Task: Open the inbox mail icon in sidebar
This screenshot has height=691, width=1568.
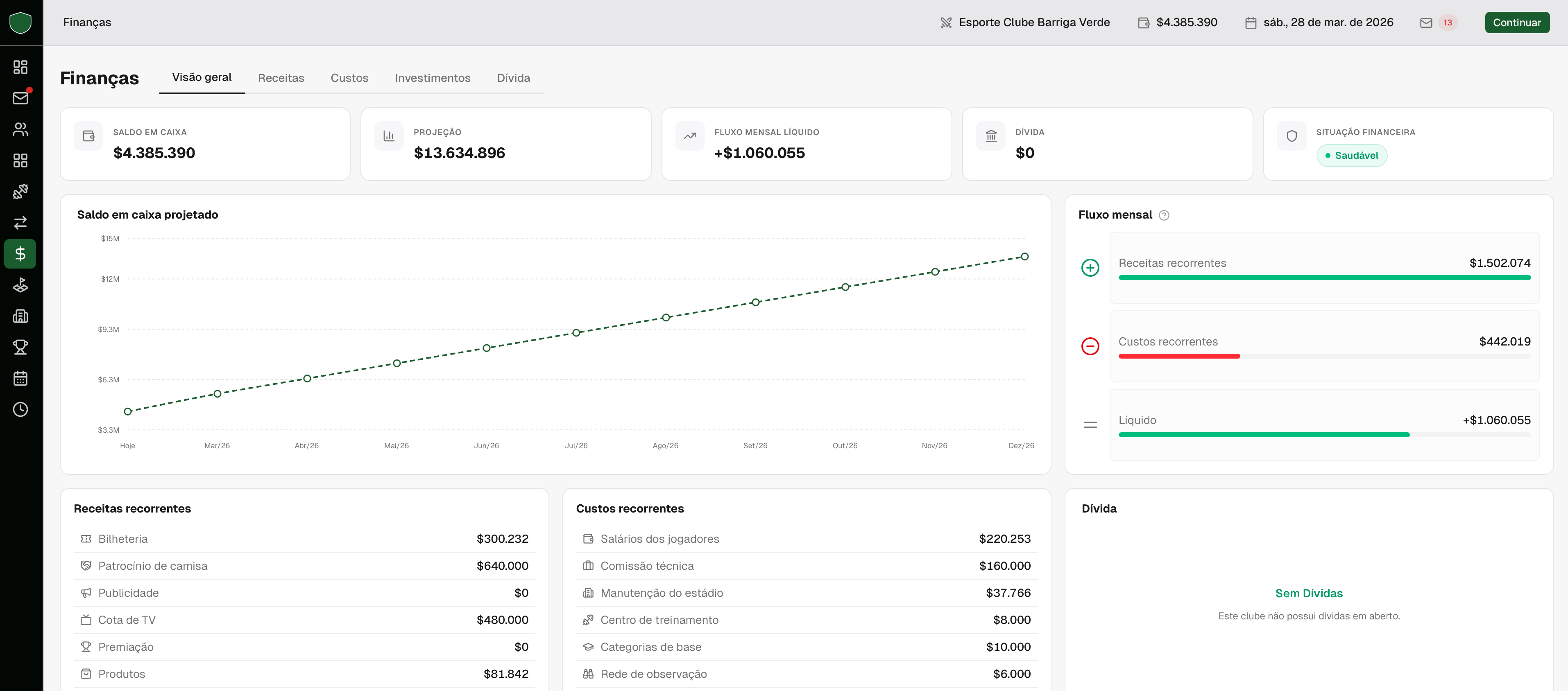Action: (20, 98)
